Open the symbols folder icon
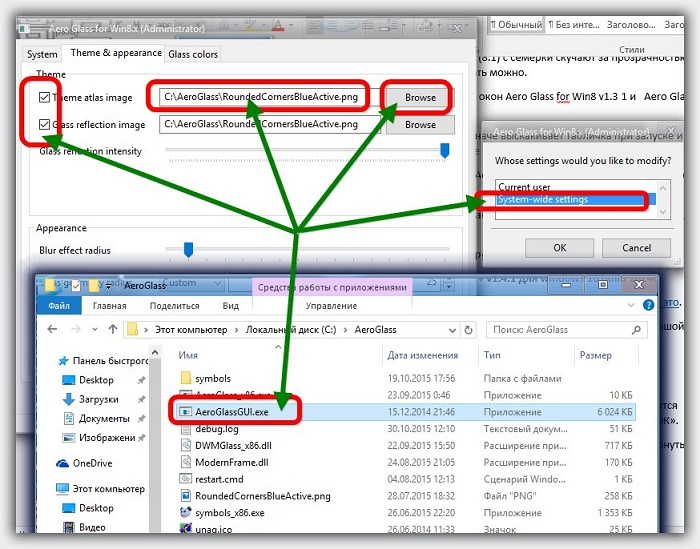 [x=186, y=378]
